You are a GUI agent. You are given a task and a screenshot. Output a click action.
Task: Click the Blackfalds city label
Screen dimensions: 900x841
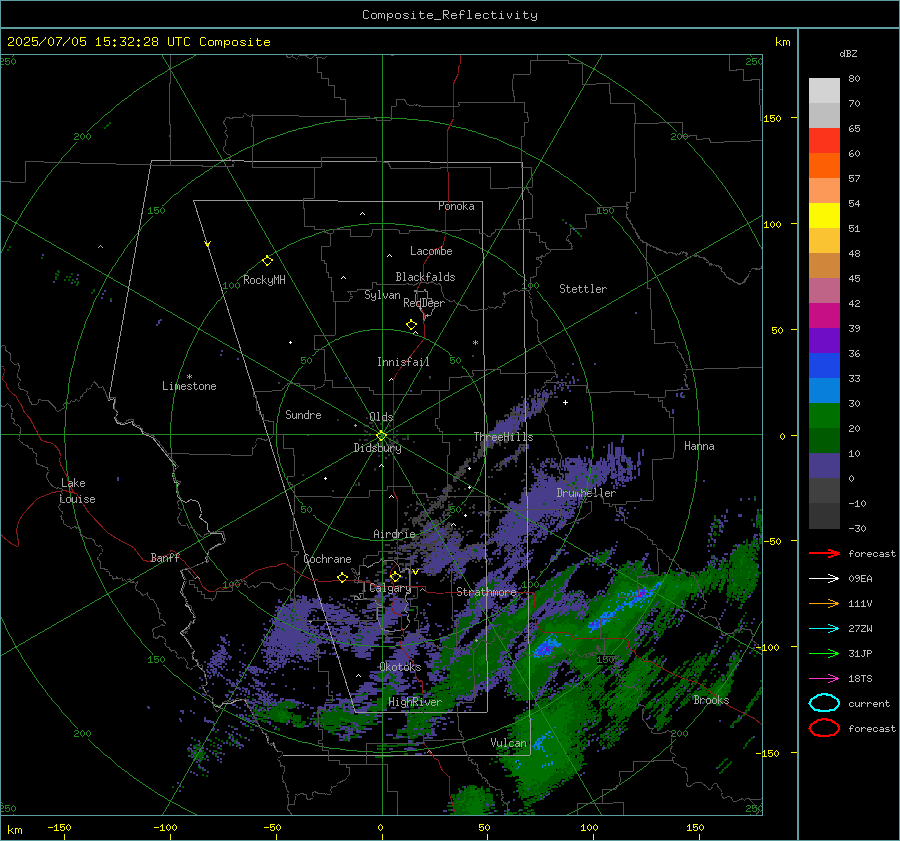[x=425, y=277]
